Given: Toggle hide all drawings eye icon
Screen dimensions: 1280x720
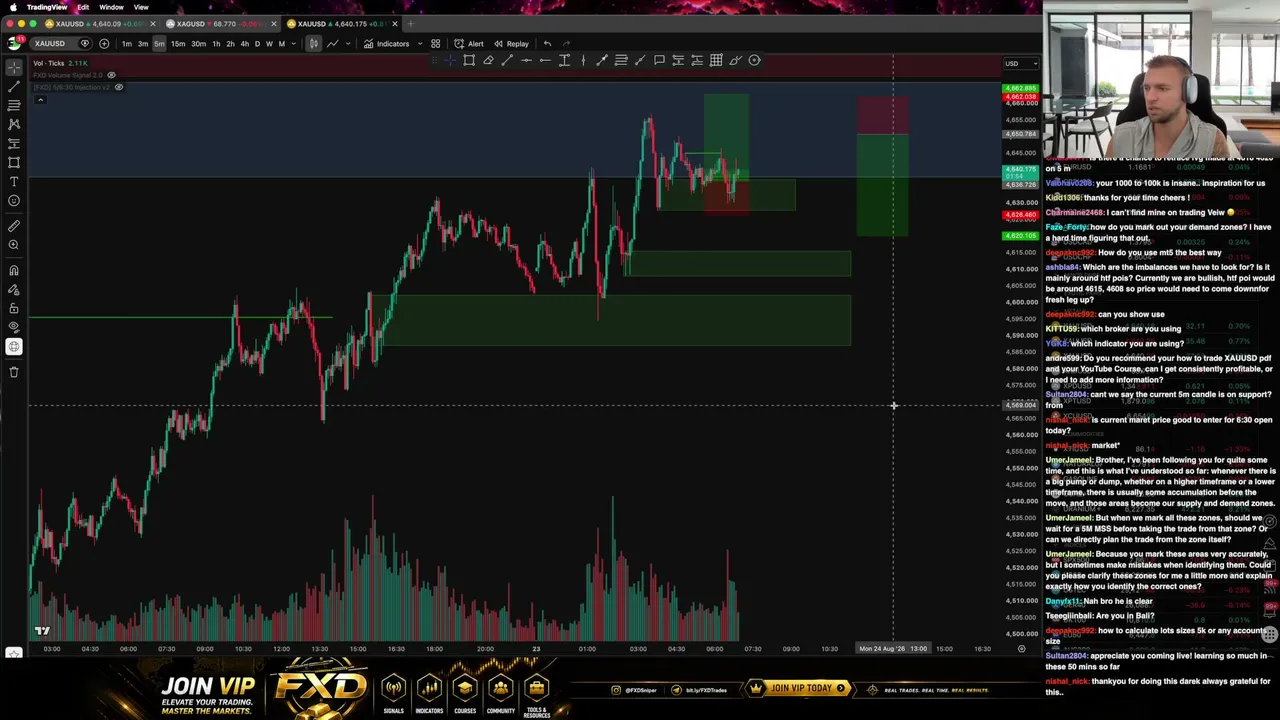Looking at the screenshot, I should [x=14, y=327].
